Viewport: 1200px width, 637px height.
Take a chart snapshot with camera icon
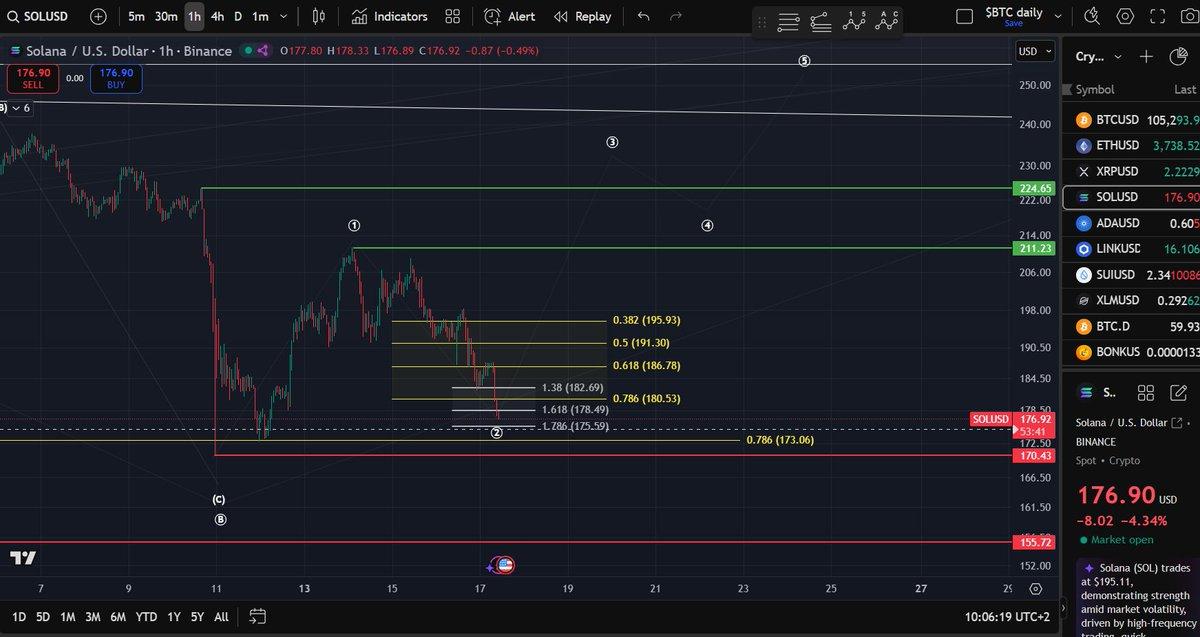click(x=1188, y=16)
